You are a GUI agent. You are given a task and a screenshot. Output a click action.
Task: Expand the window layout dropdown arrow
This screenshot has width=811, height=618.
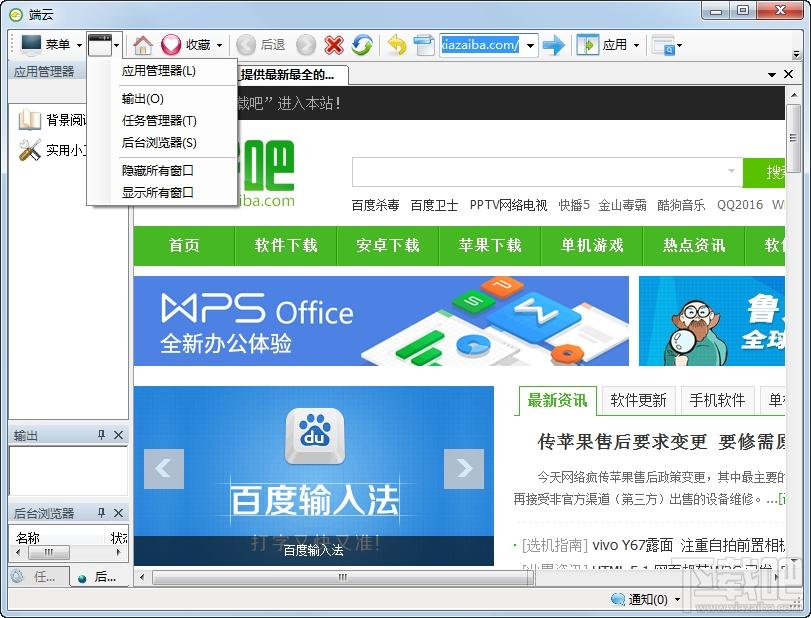point(117,46)
